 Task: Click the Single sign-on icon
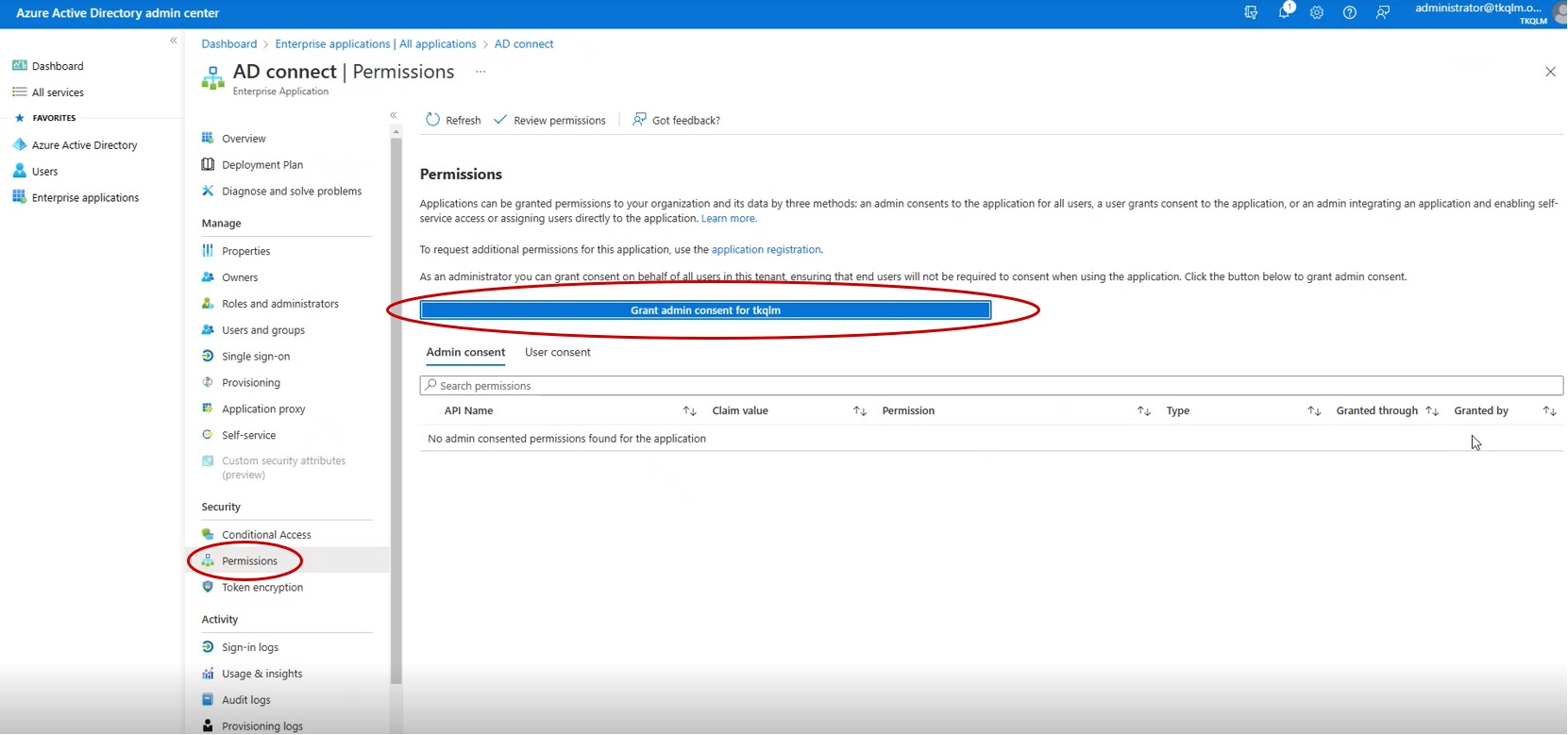[x=208, y=356]
